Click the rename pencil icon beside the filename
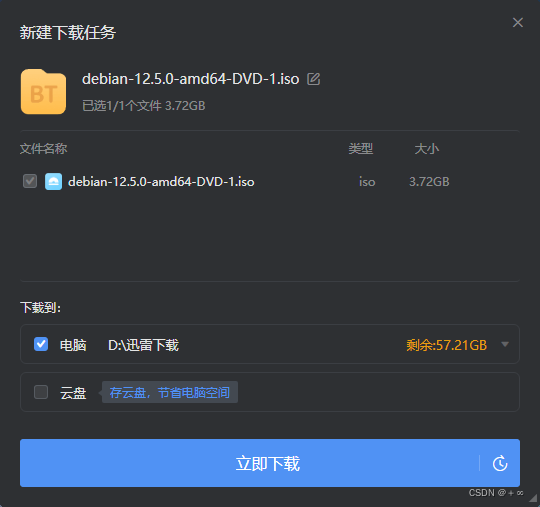Image resolution: width=540 pixels, height=507 pixels. pyautogui.click(x=313, y=79)
